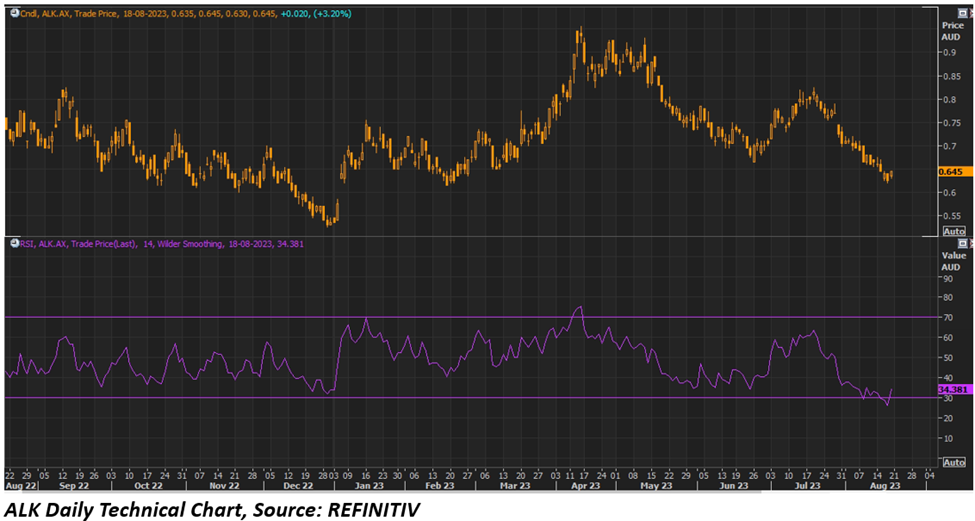Click the 'May 23' month label
This screenshot has width=975, height=521.
tap(657, 486)
